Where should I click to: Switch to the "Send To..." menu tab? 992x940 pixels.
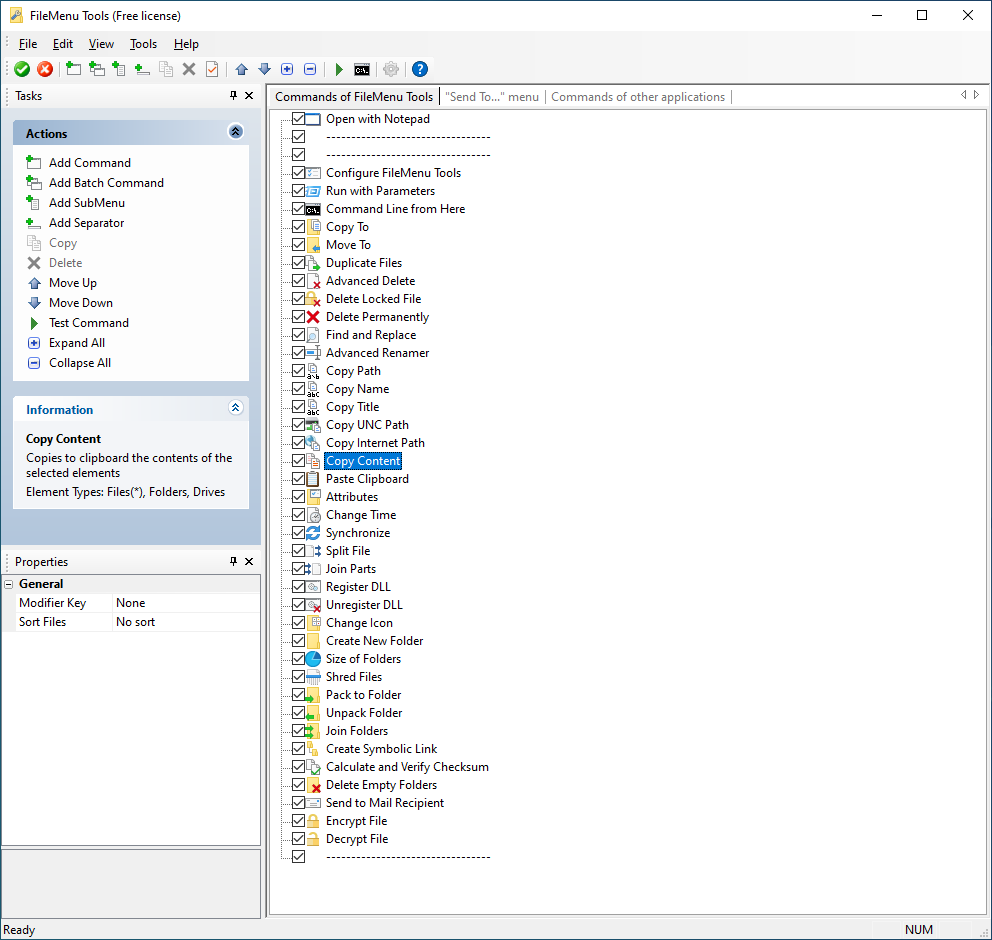492,97
